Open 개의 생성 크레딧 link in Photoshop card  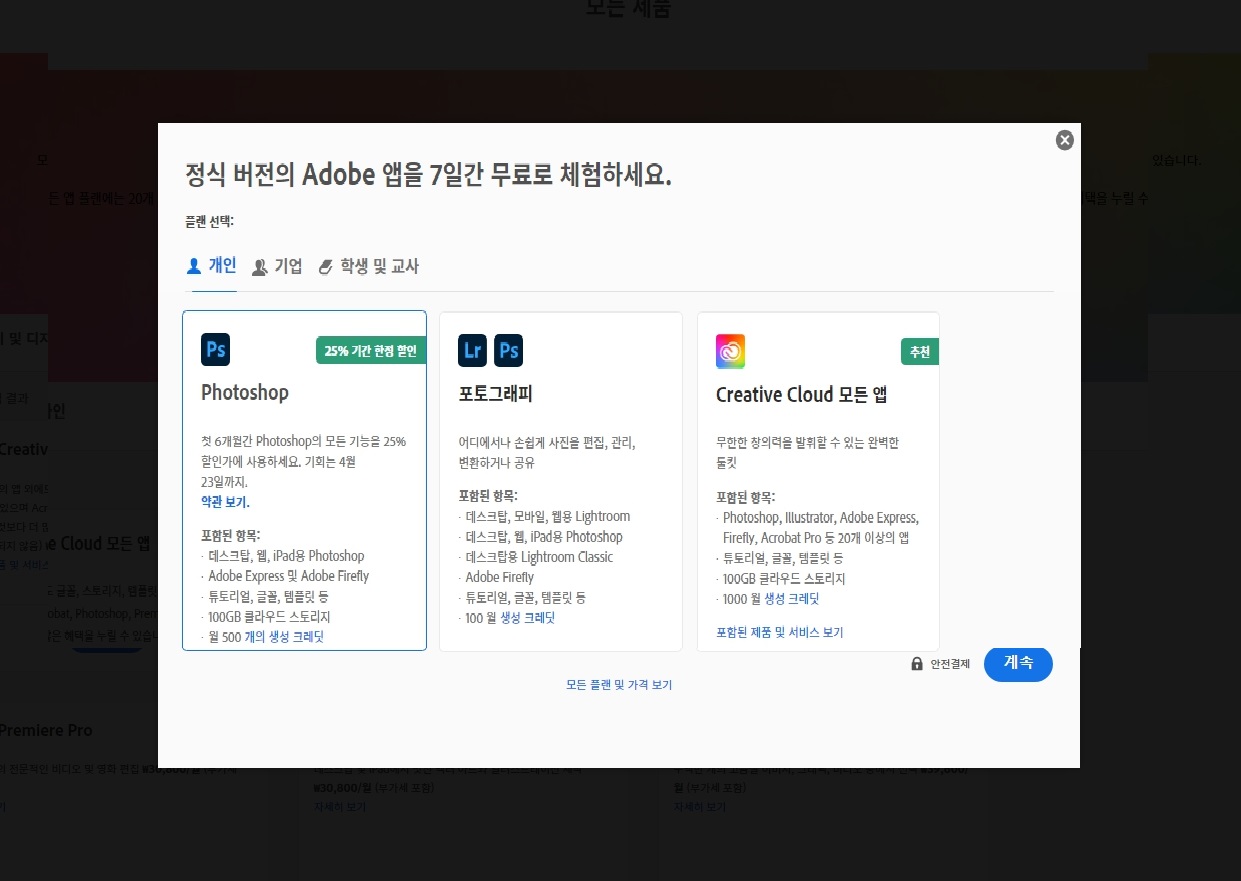point(284,636)
